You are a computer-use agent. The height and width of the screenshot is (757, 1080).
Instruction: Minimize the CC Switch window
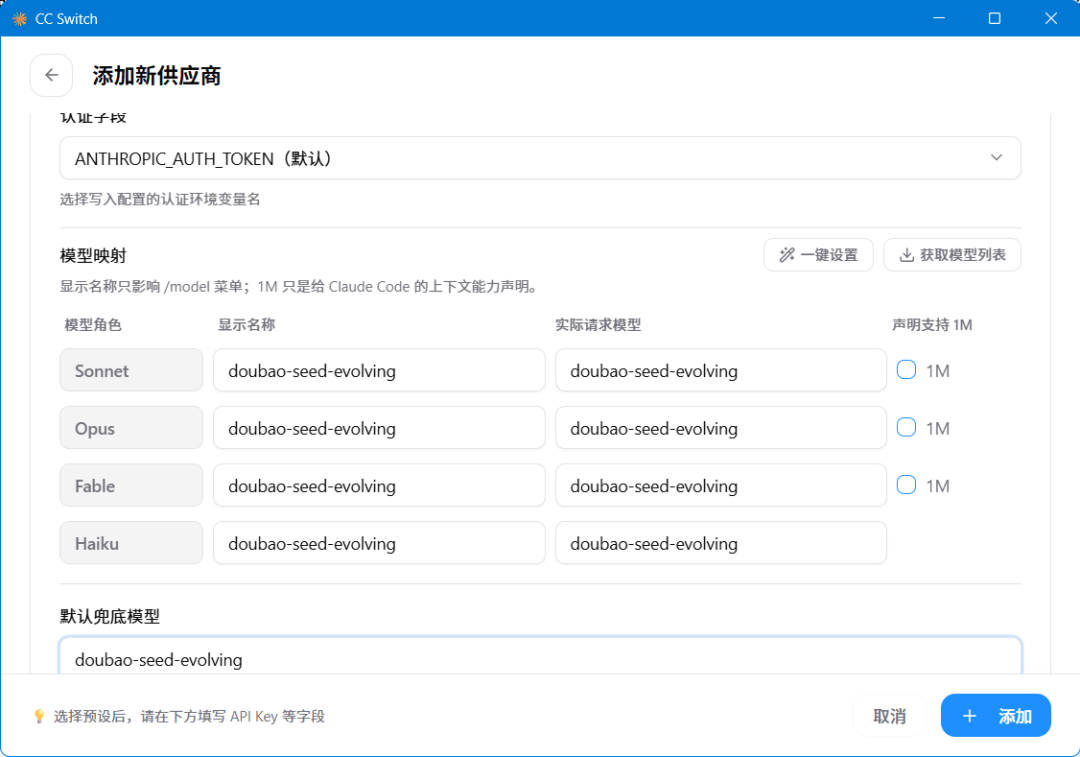(x=938, y=18)
